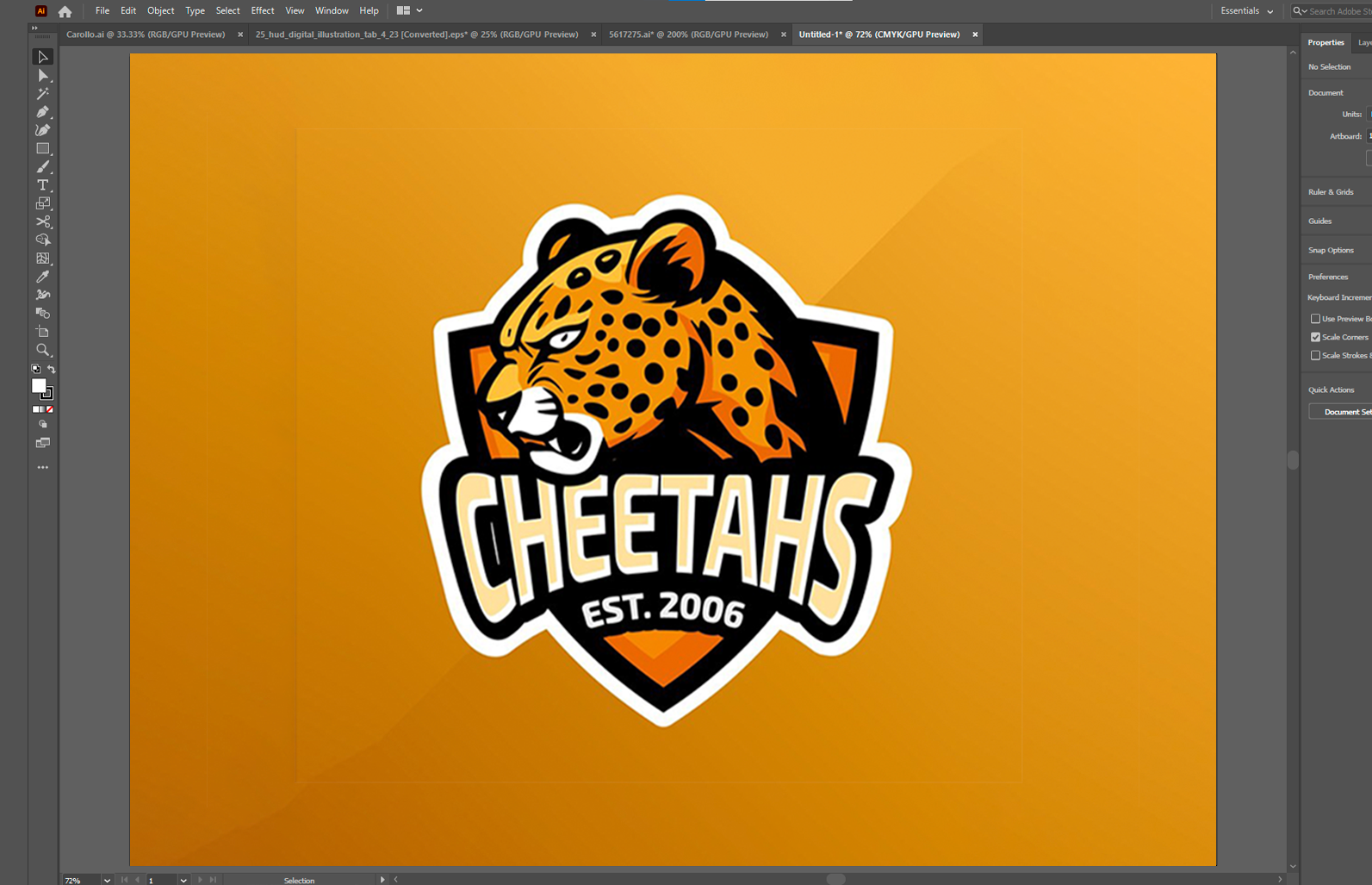Jump to first artboard button
Screen dimensions: 1372x885
(124, 880)
